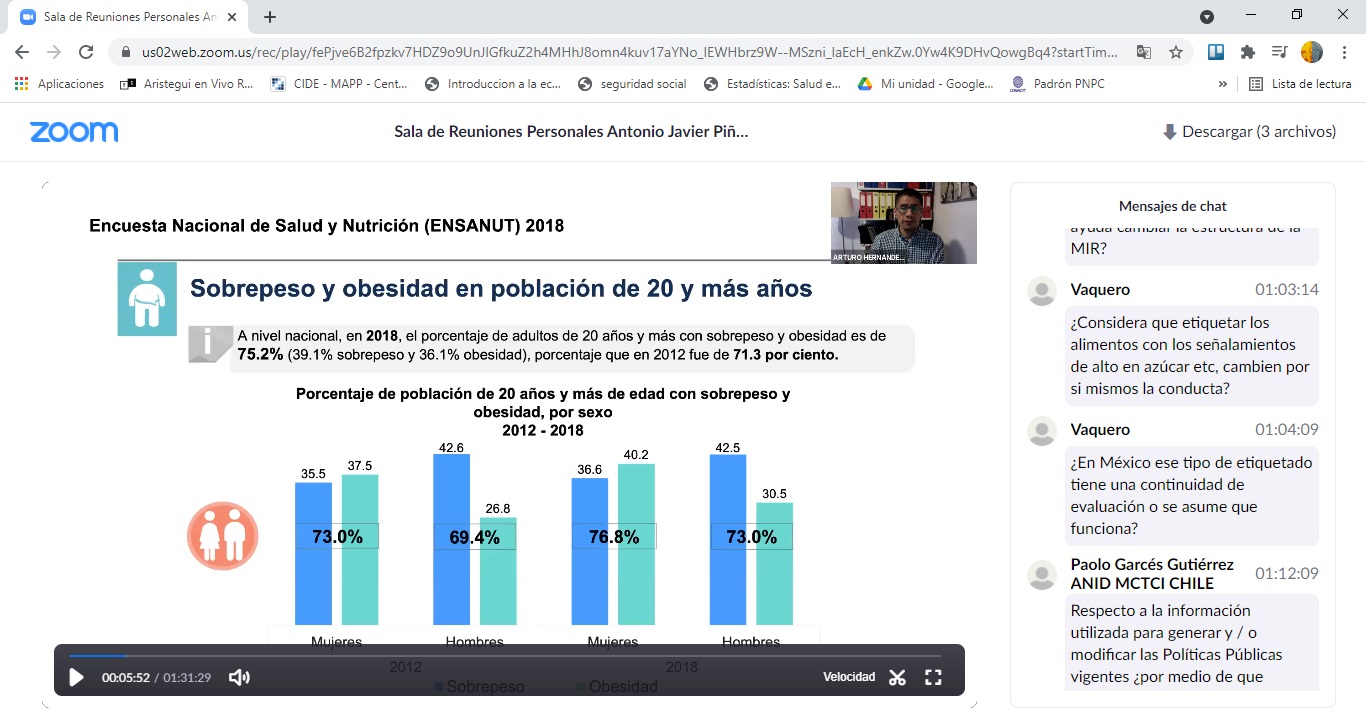Select the Sala de Reuniones Personales tab
Viewport: 1366px width, 728px height.
pyautogui.click(x=130, y=17)
